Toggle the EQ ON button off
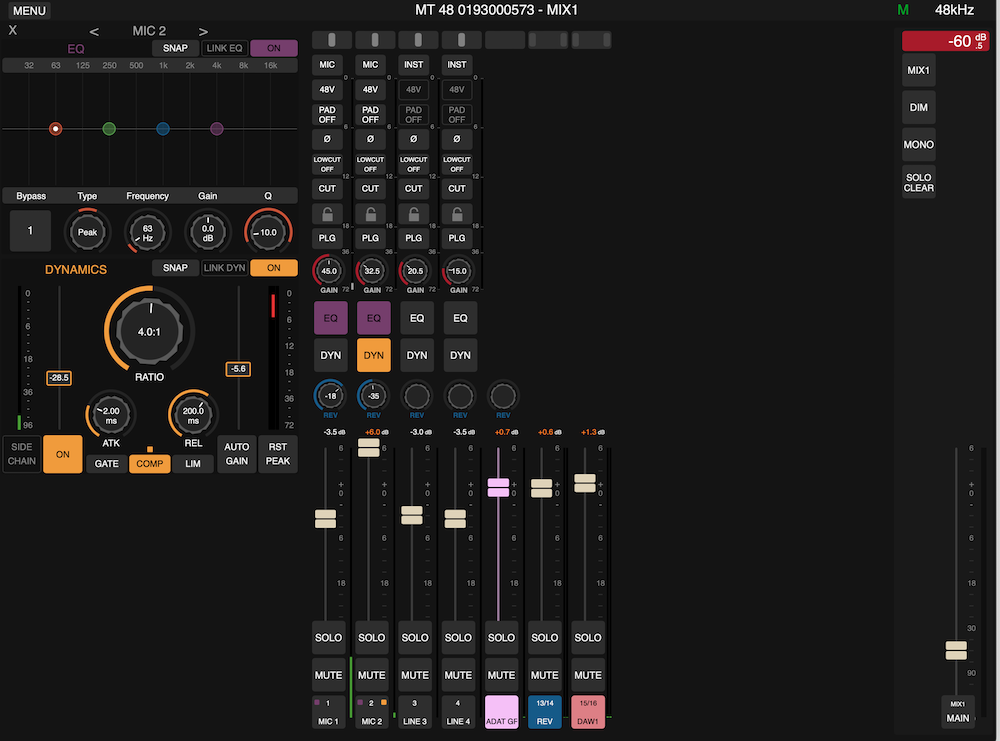1000x741 pixels. coord(273,48)
